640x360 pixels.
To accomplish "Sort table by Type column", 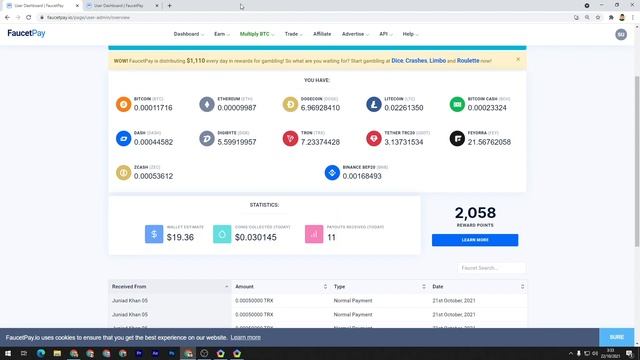I will [379, 287].
